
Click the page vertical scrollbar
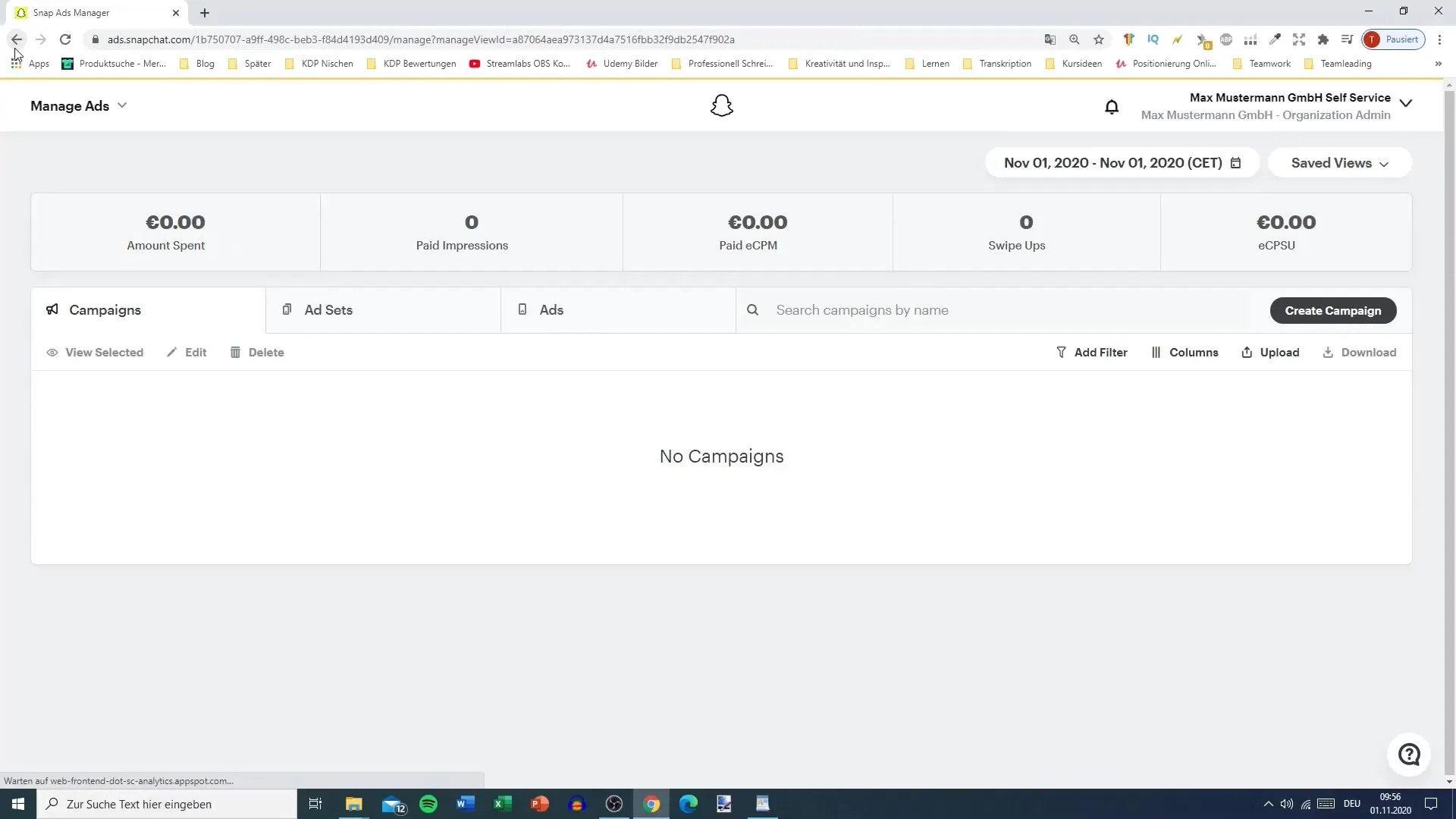[x=1449, y=432]
